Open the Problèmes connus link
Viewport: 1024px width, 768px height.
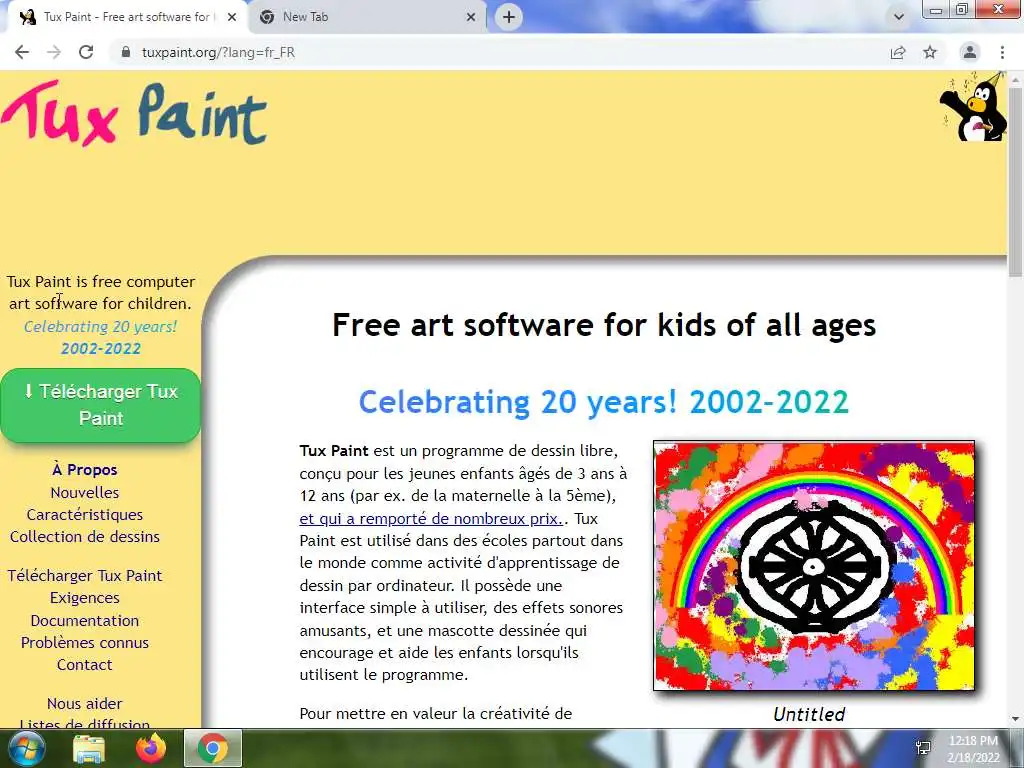[85, 643]
